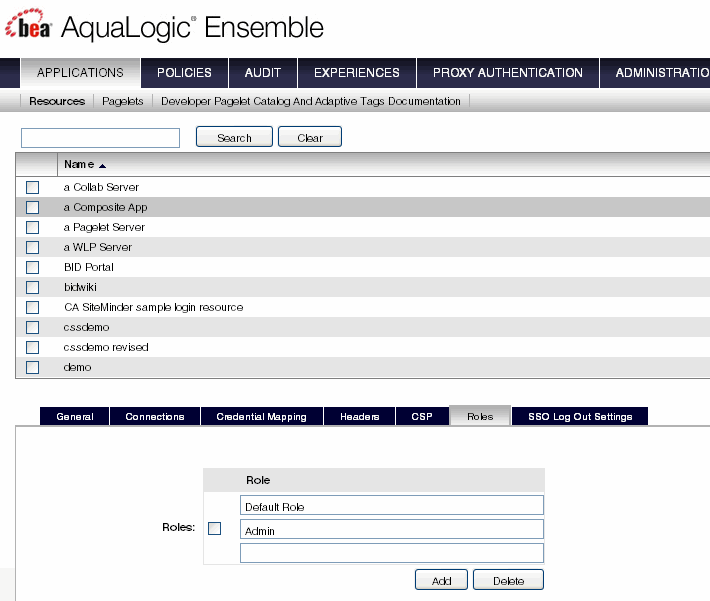Click the Name column sort arrow
This screenshot has height=601, width=710.
pyautogui.click(x=102, y=166)
